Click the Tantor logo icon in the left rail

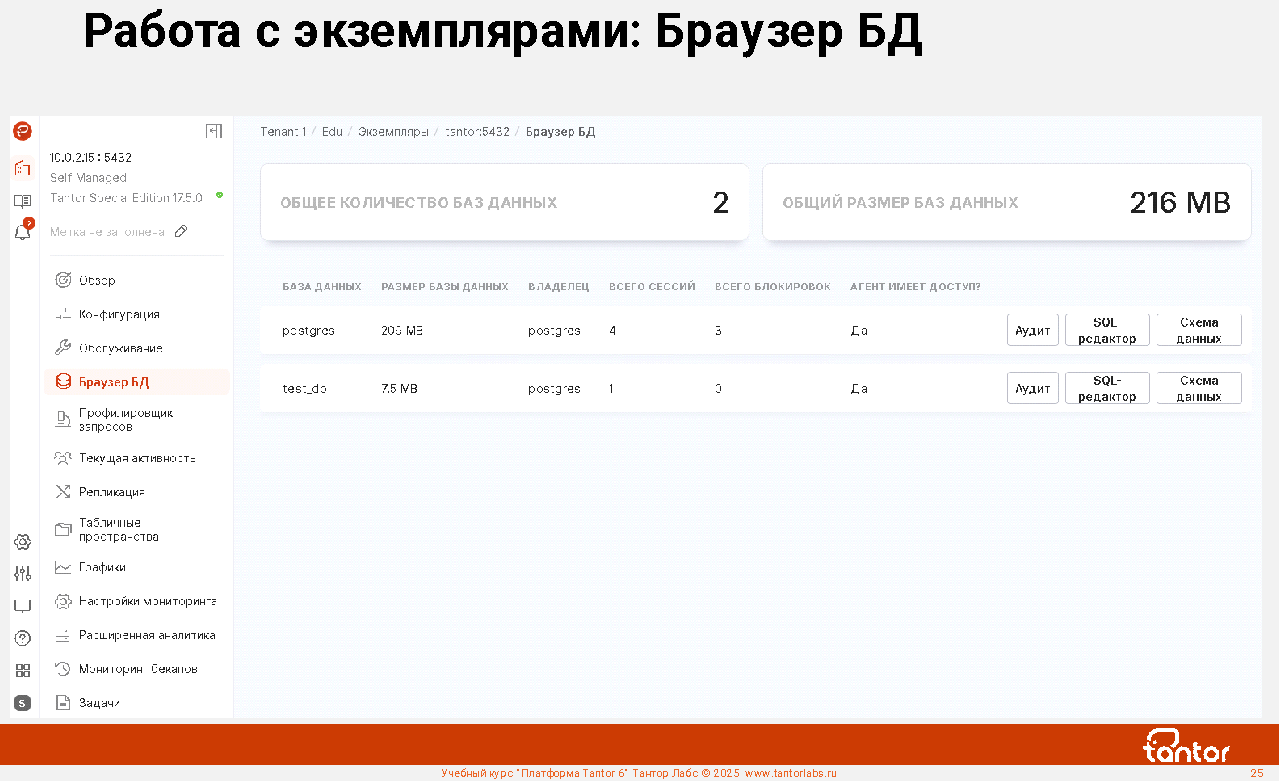point(22,131)
